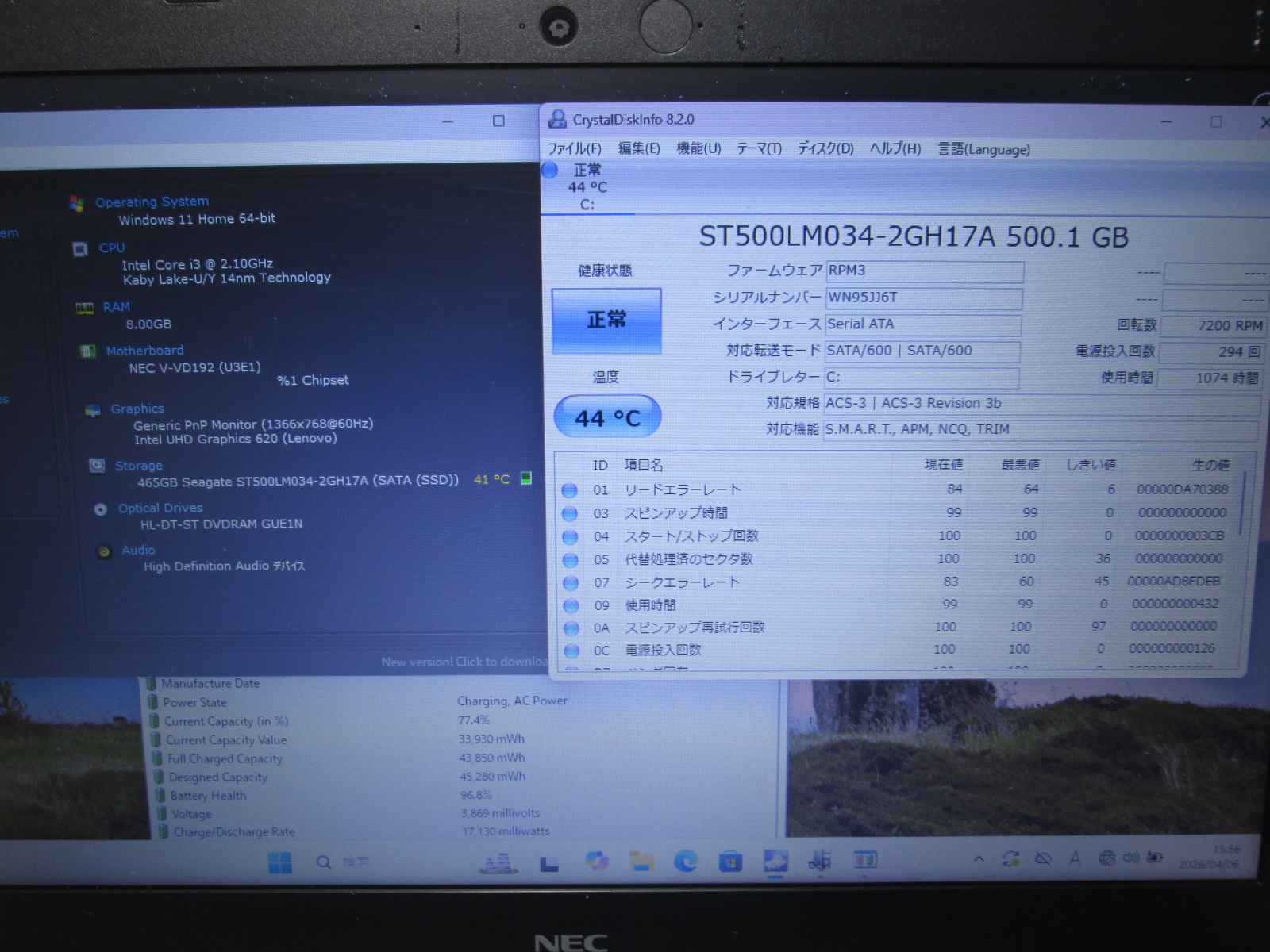Click the 正常 health status button
Image resolution: width=1270 pixels, height=952 pixels.
tap(606, 321)
